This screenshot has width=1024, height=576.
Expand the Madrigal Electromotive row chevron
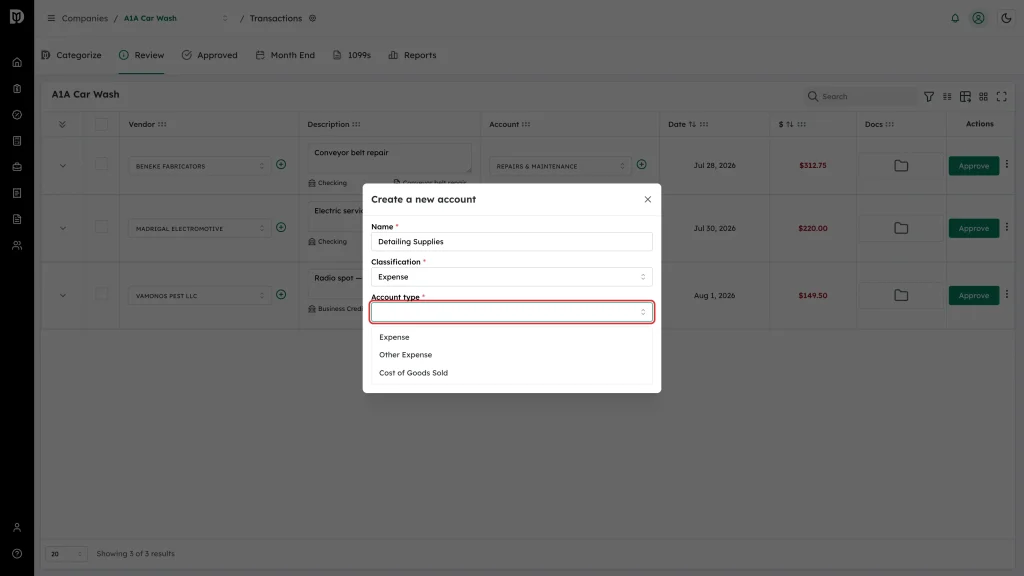click(63, 229)
